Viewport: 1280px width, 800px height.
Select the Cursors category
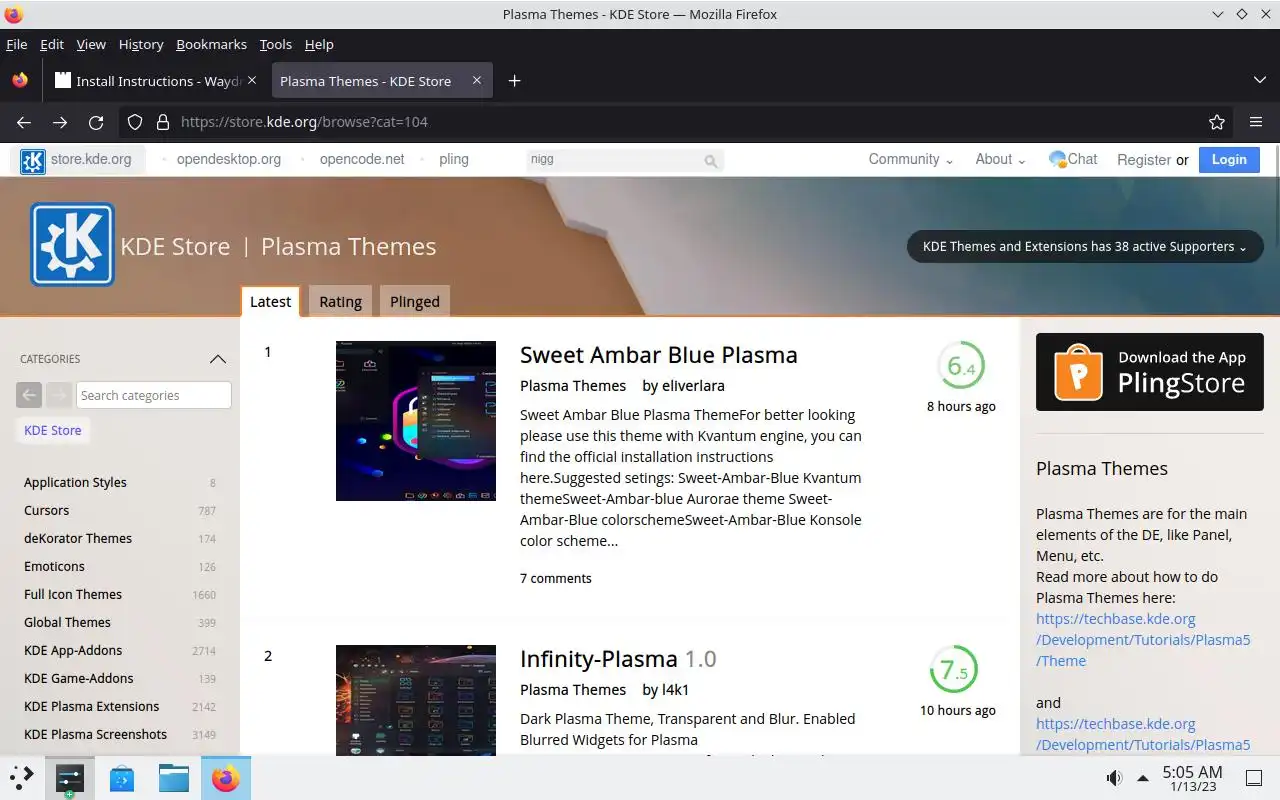click(47, 510)
